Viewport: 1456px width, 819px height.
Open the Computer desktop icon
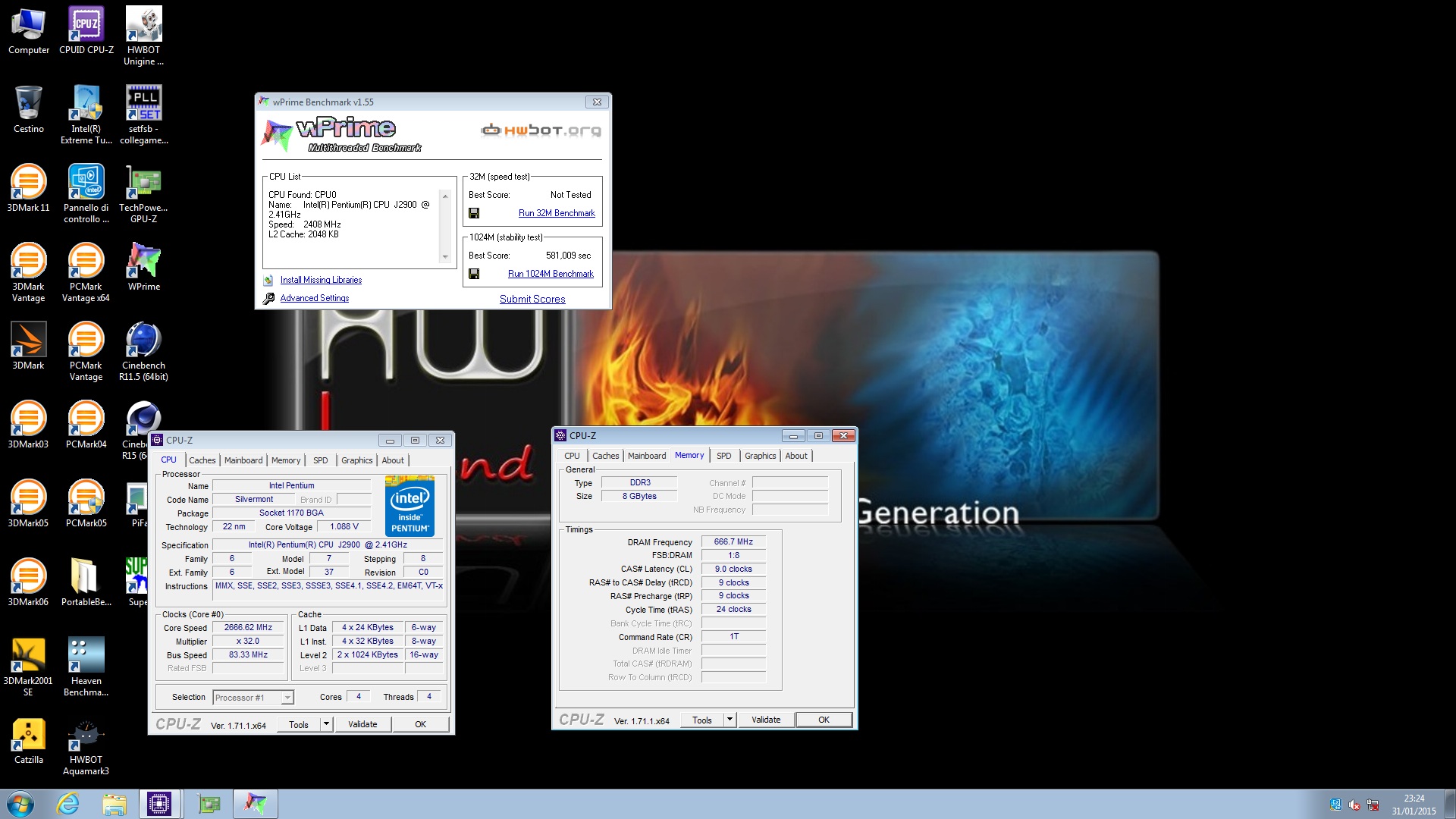(x=29, y=30)
